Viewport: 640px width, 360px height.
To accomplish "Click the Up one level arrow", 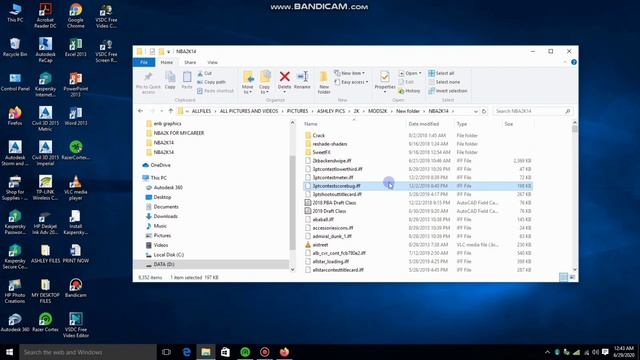I will click(171, 111).
